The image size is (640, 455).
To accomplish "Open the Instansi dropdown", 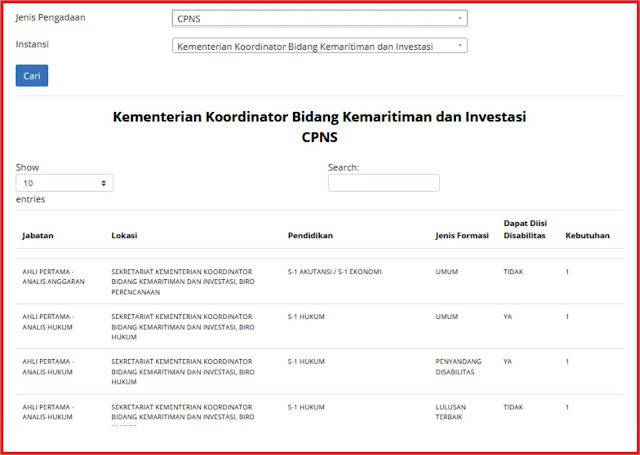I will [x=320, y=46].
